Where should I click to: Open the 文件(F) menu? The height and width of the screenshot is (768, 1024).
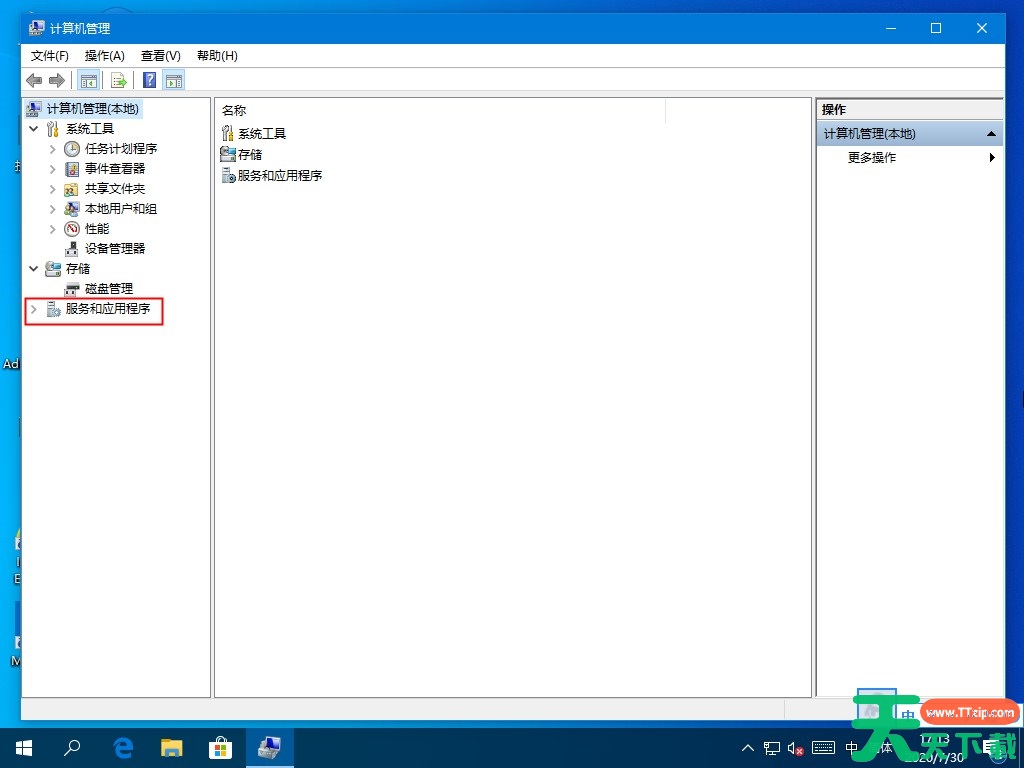[x=50, y=56]
